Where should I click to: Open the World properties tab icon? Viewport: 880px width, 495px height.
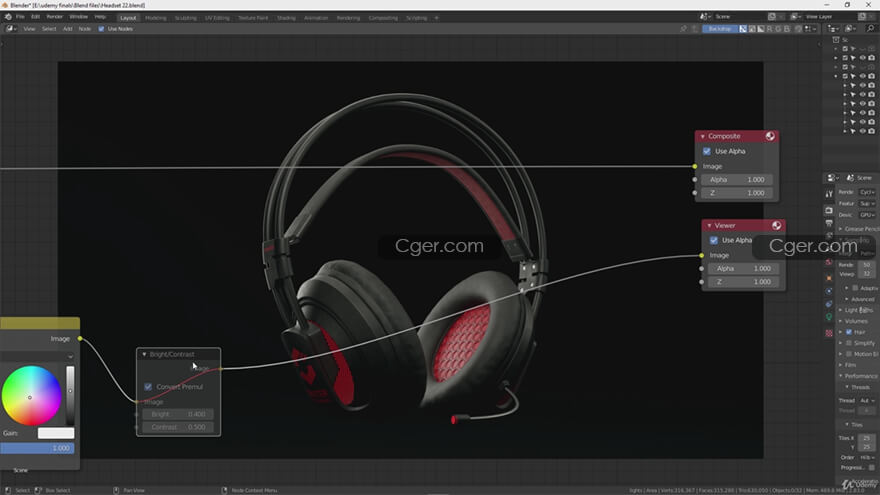(x=829, y=263)
